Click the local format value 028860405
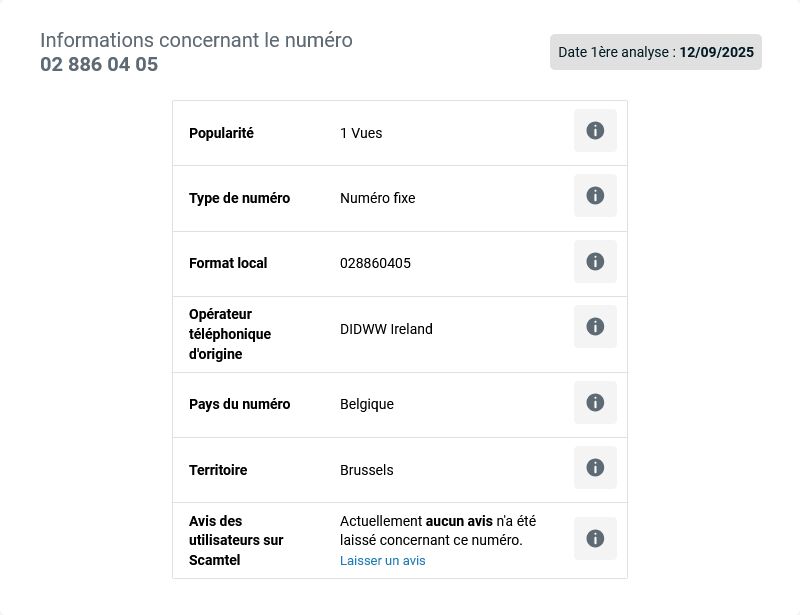Image resolution: width=800 pixels, height=615 pixels. coord(375,263)
